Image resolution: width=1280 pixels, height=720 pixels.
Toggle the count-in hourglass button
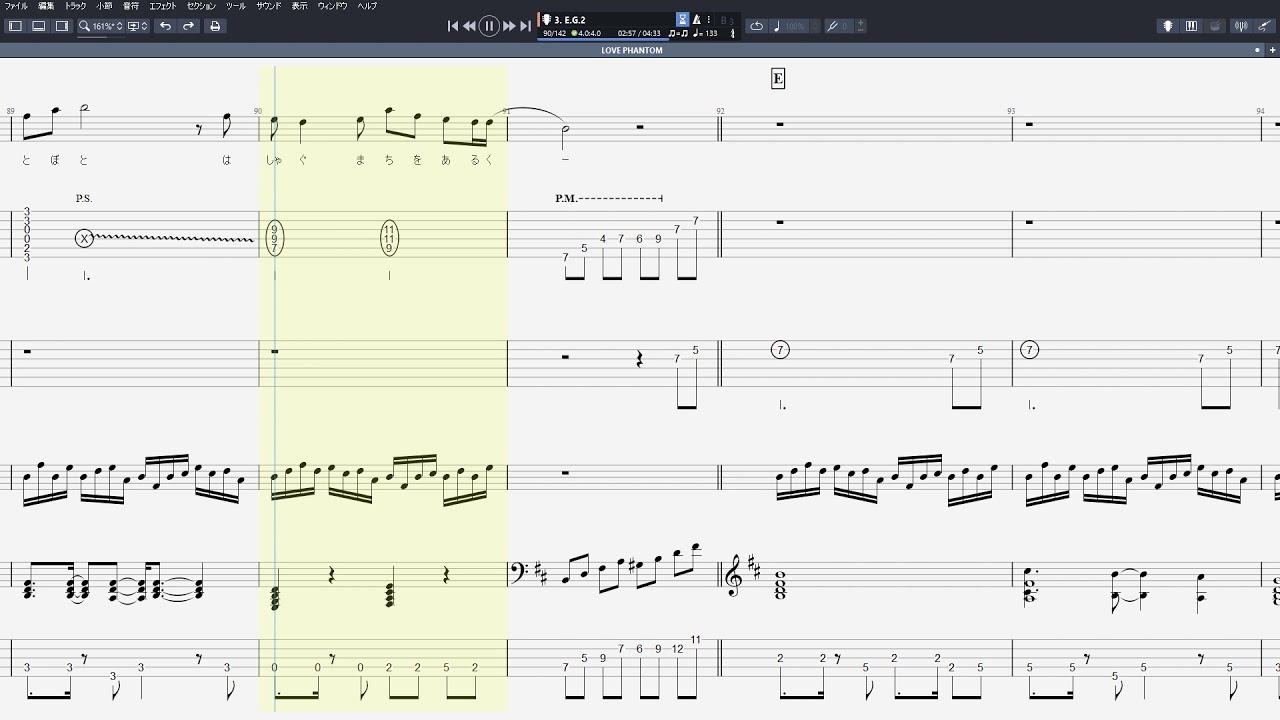click(682, 19)
